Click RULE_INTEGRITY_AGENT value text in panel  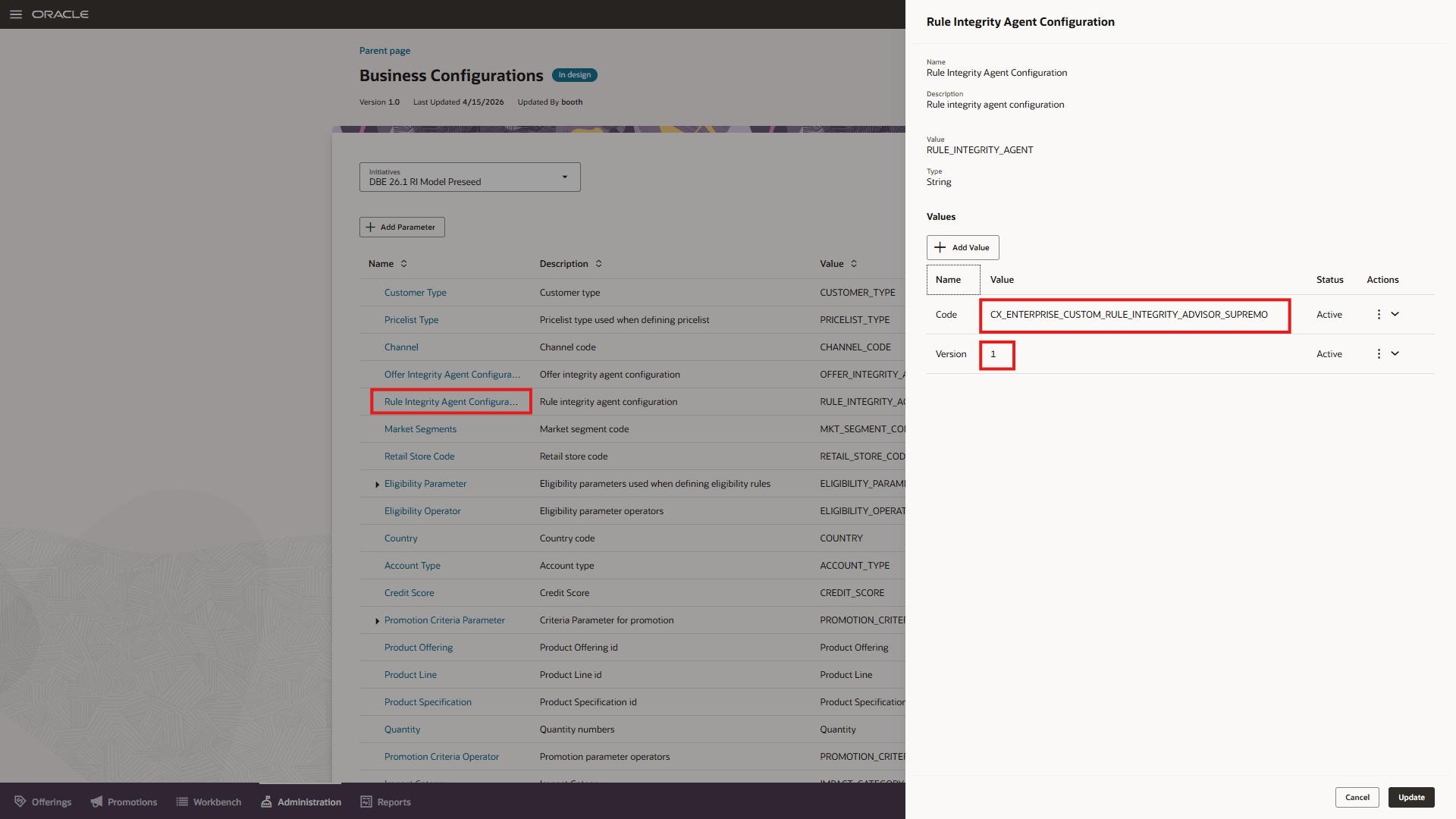(979, 150)
